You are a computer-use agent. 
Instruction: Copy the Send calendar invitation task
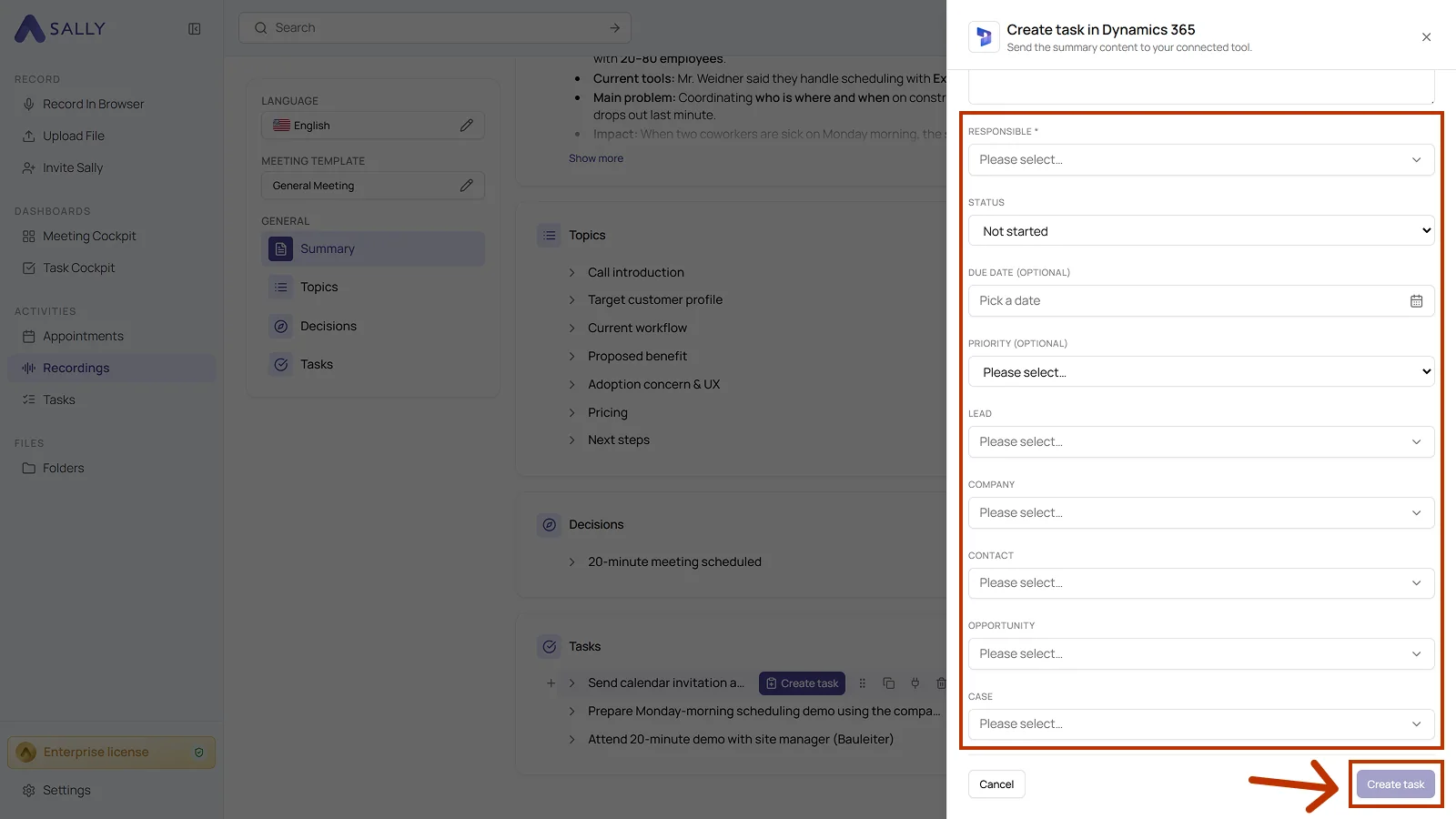pyautogui.click(x=888, y=683)
